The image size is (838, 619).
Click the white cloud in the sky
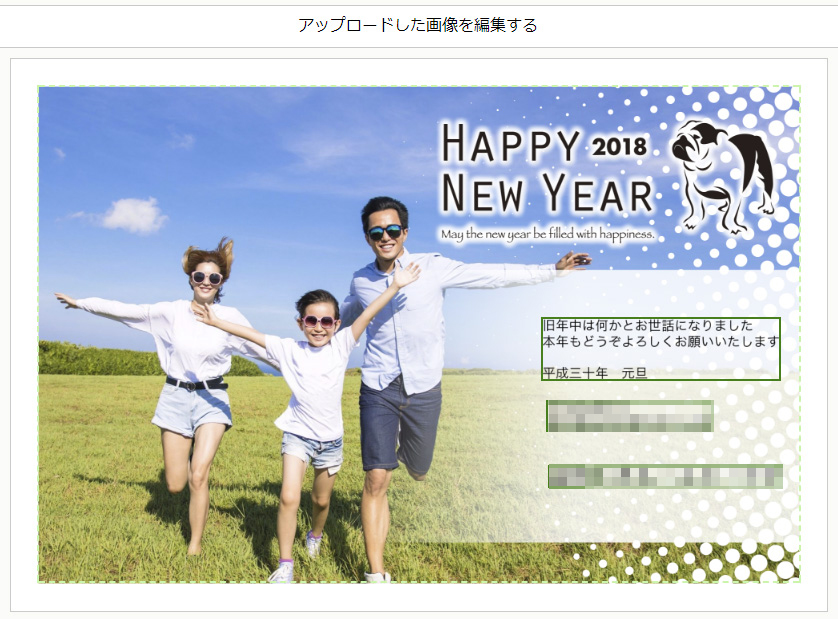click(132, 214)
